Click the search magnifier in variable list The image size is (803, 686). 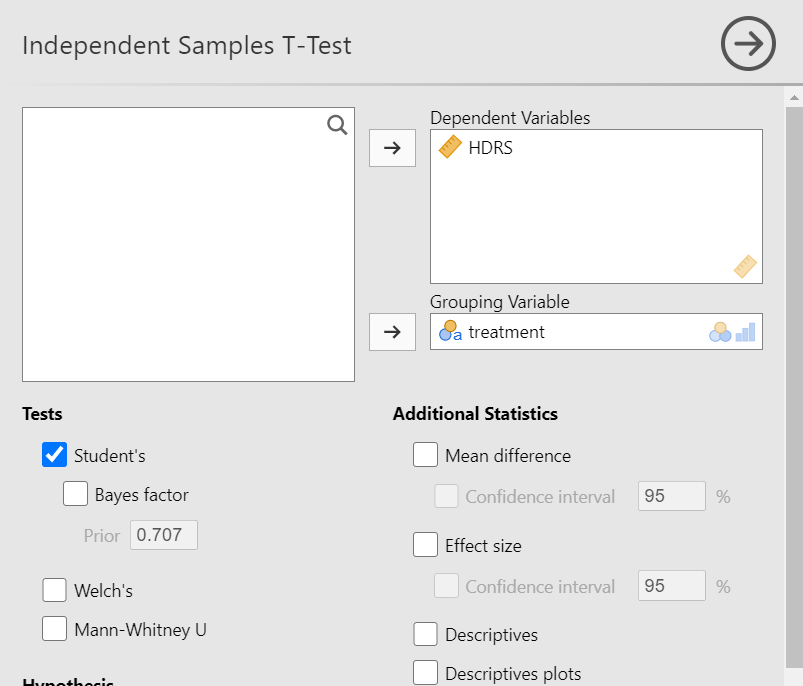pos(337,124)
